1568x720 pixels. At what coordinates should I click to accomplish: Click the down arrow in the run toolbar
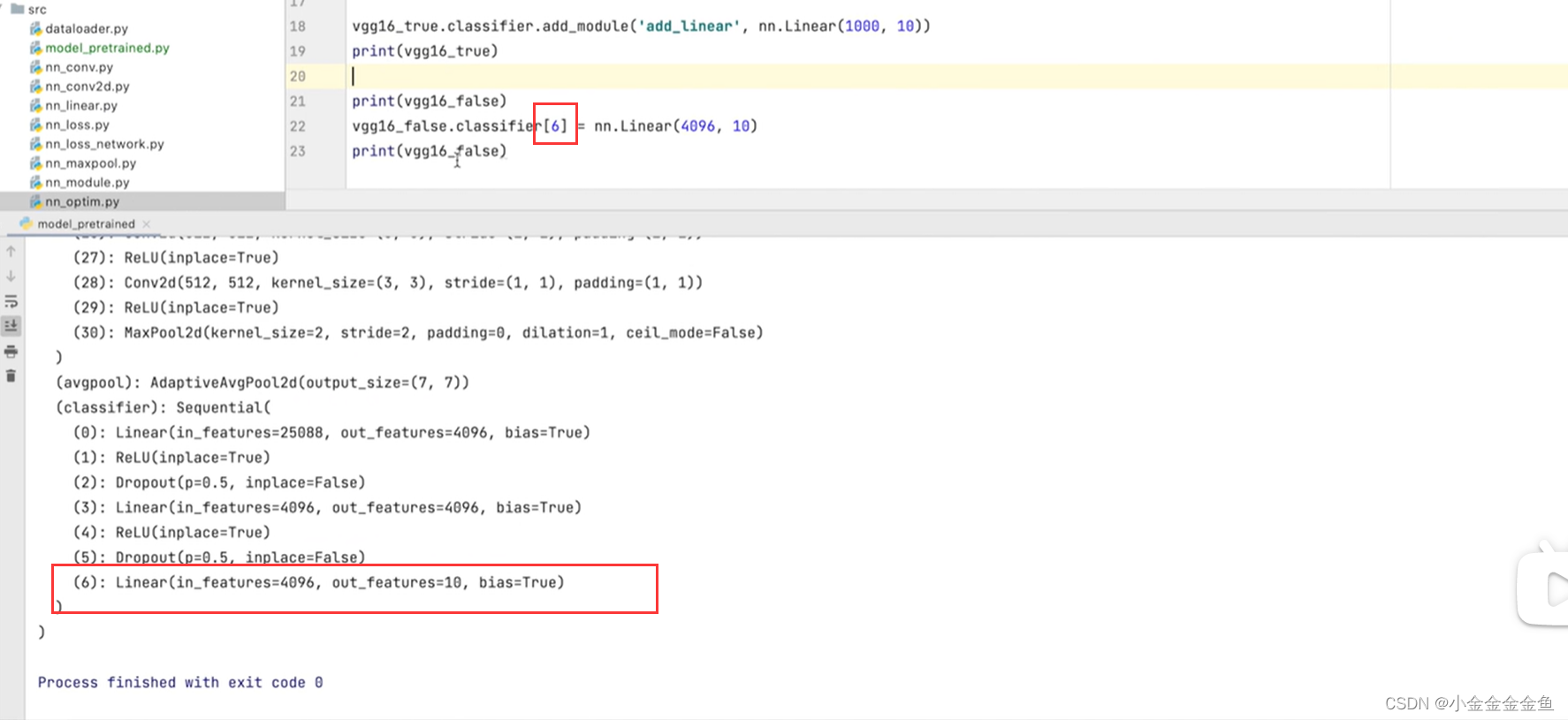[11, 276]
